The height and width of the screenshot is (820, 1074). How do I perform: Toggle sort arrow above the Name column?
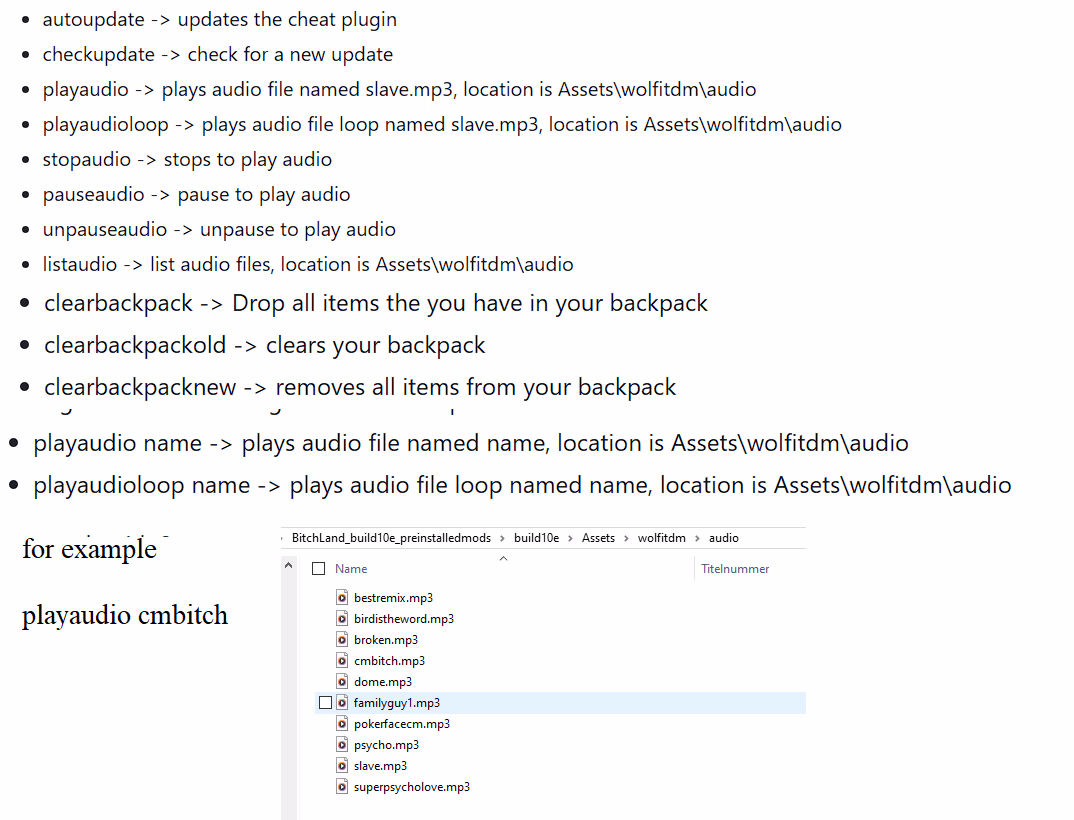click(503, 559)
